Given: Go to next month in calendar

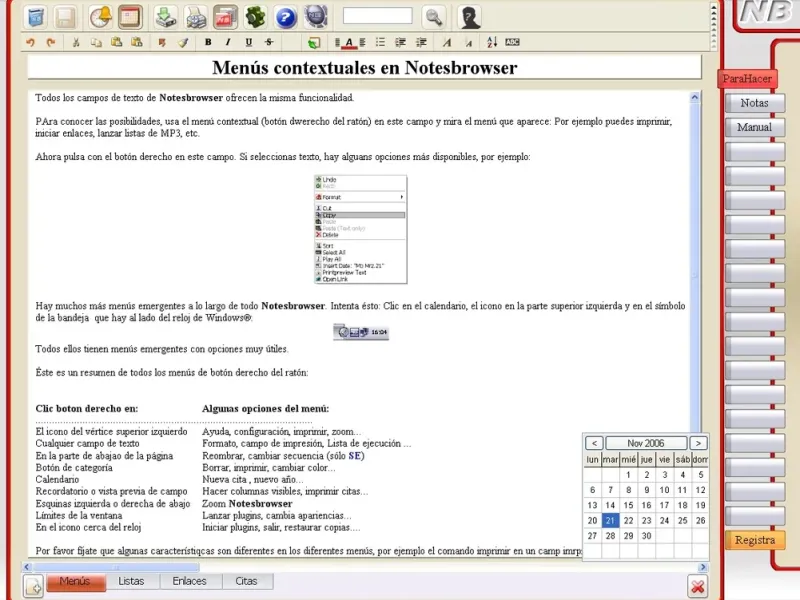Looking at the screenshot, I should (698, 443).
